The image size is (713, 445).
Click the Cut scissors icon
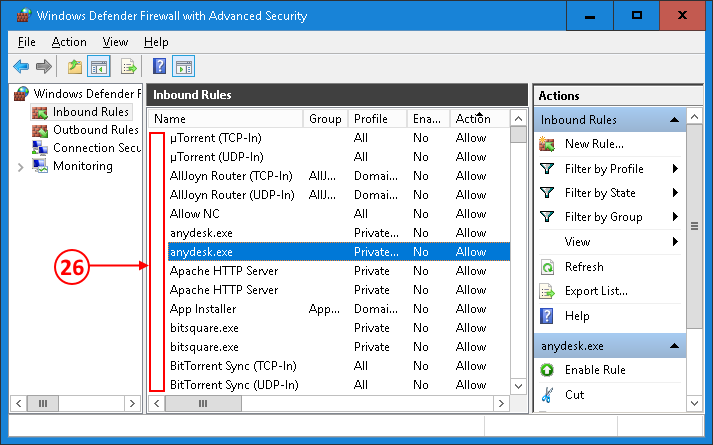tap(547, 395)
